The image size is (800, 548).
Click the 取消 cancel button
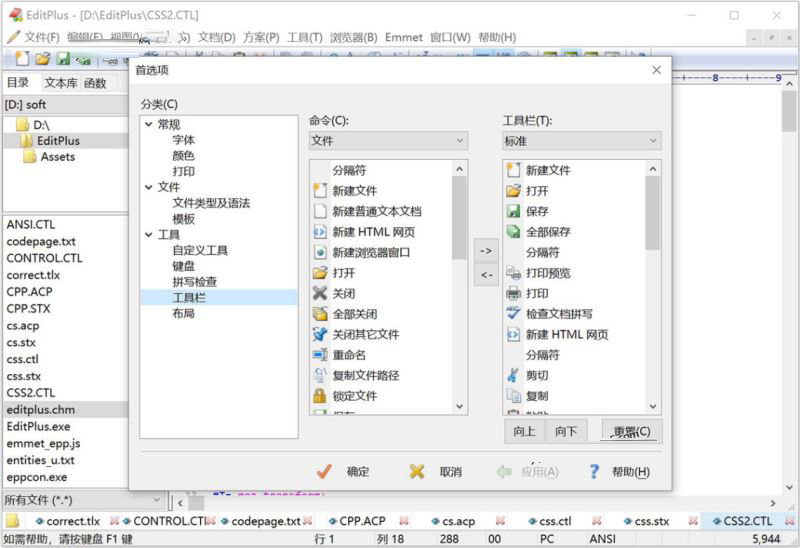click(x=436, y=471)
